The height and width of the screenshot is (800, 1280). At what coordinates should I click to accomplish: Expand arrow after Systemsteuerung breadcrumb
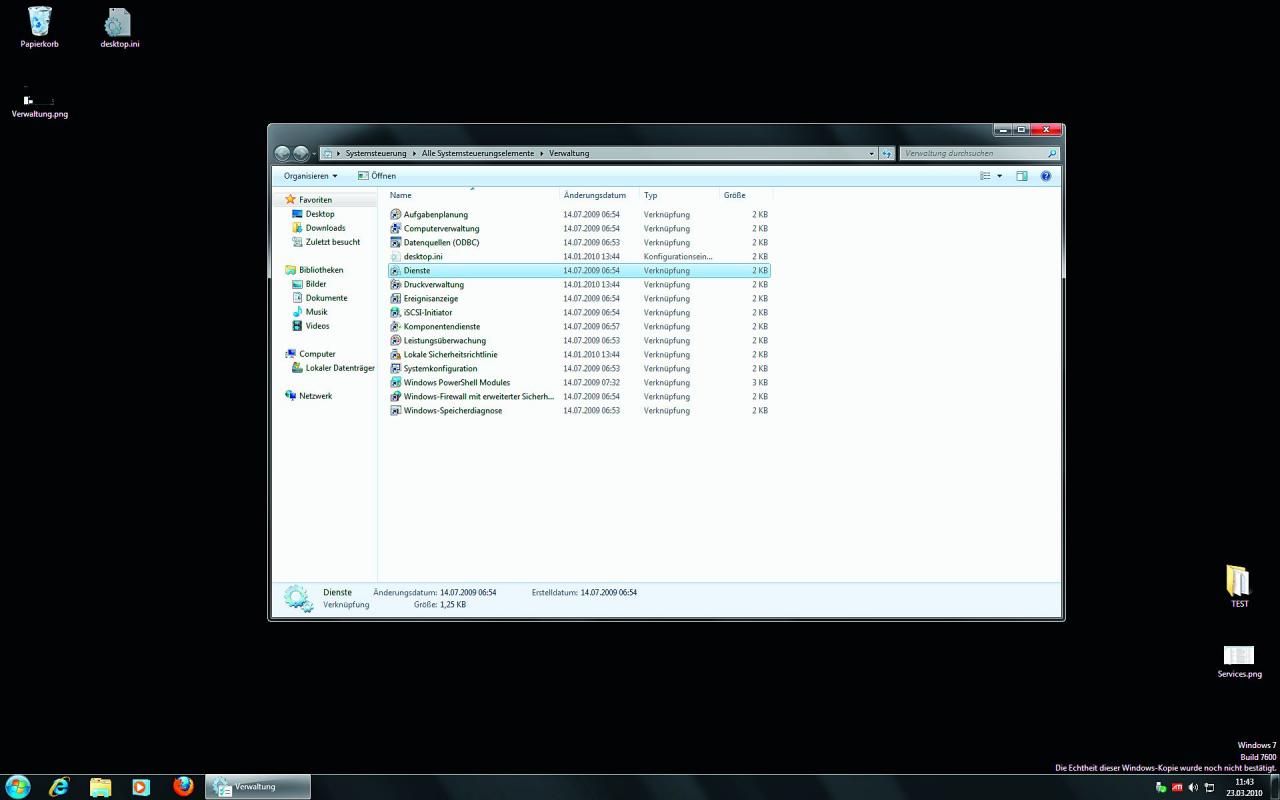414,154
